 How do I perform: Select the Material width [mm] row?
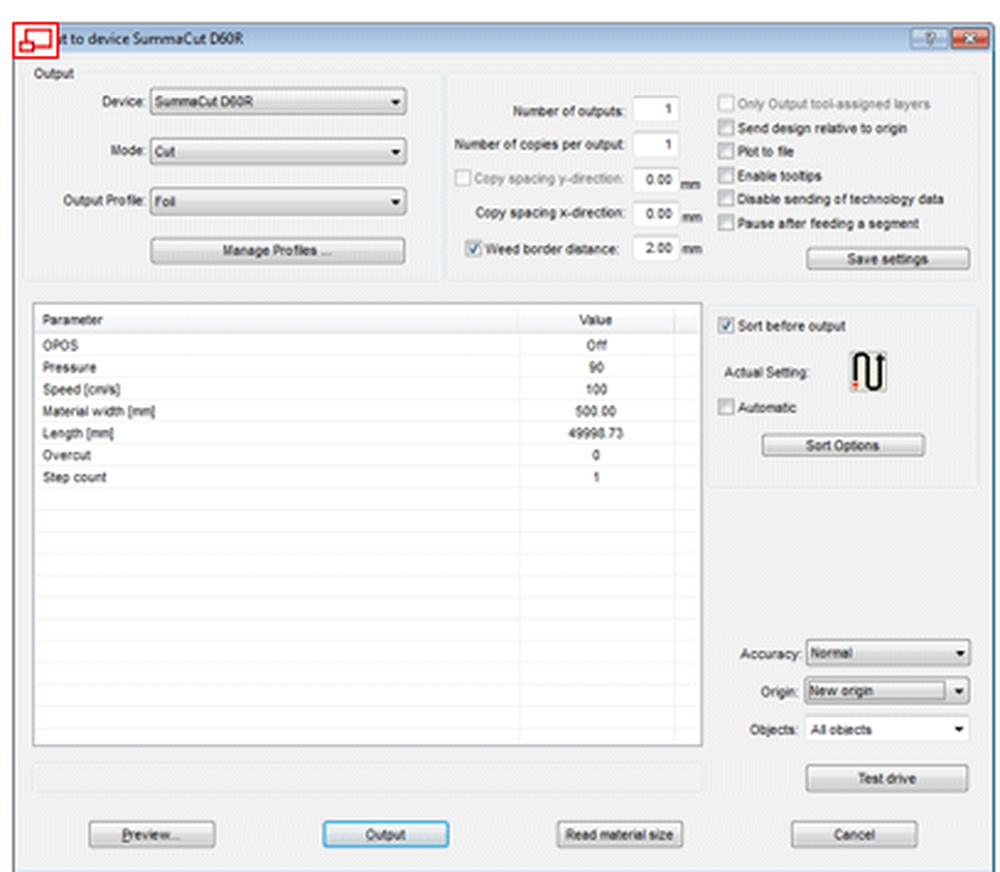(x=367, y=411)
